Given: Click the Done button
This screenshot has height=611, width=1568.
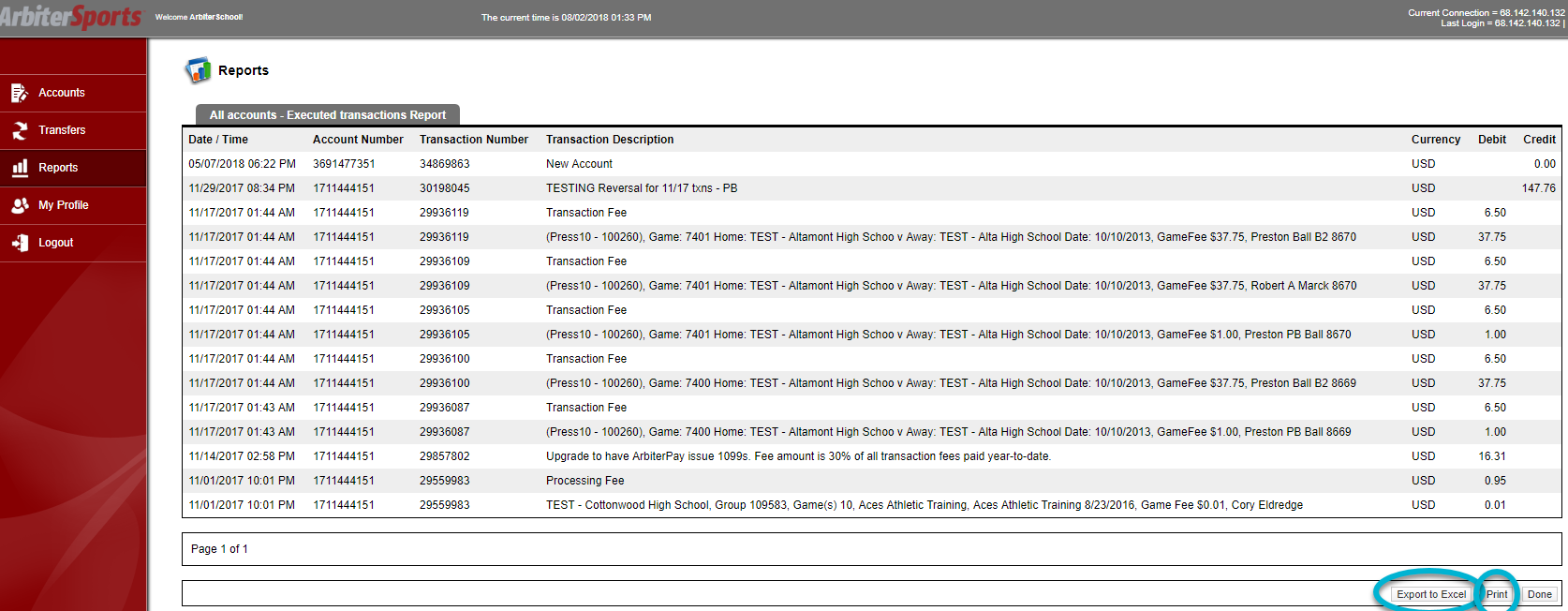Looking at the screenshot, I should (x=1540, y=594).
